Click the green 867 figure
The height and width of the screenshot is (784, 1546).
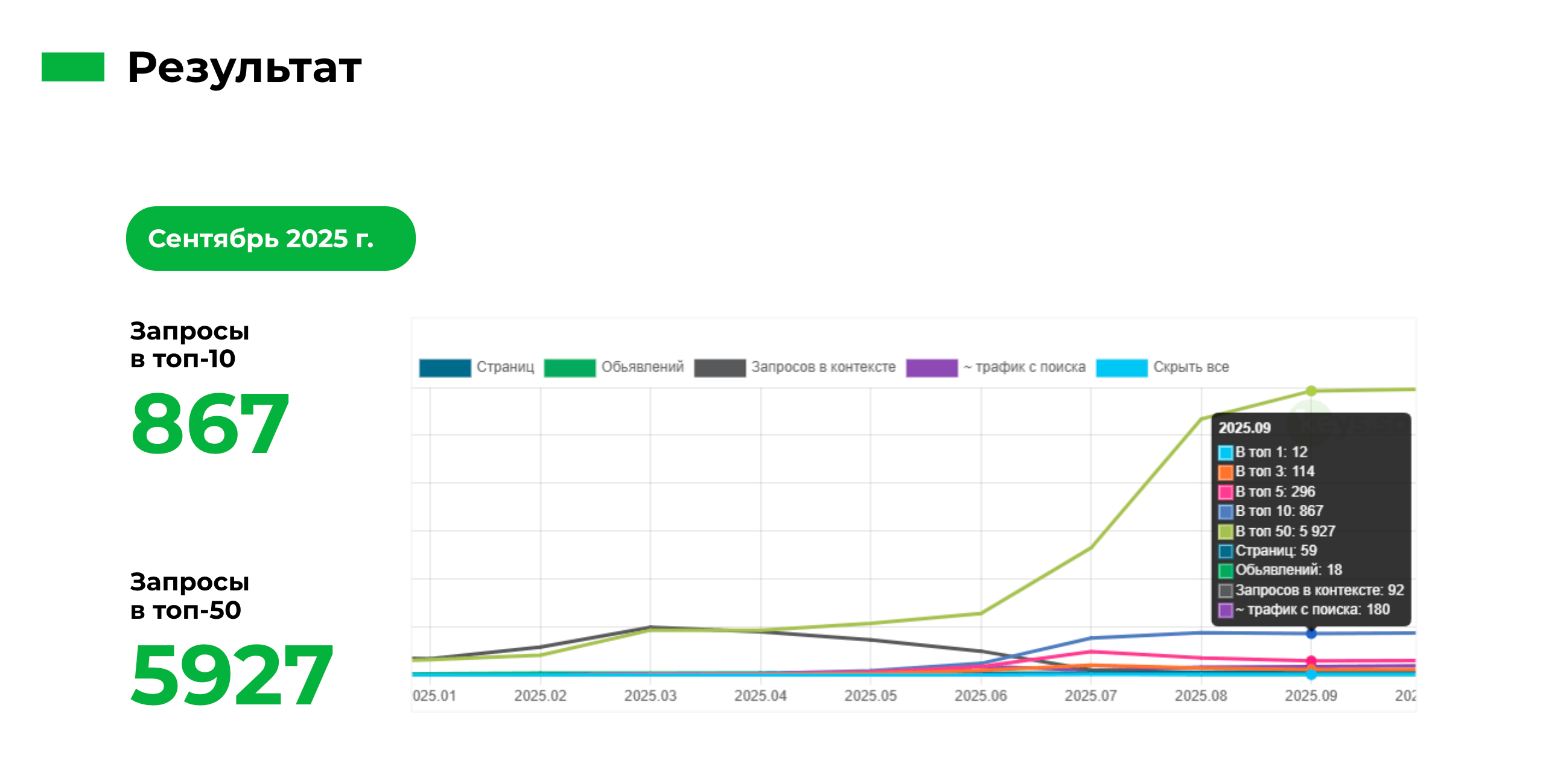(210, 423)
